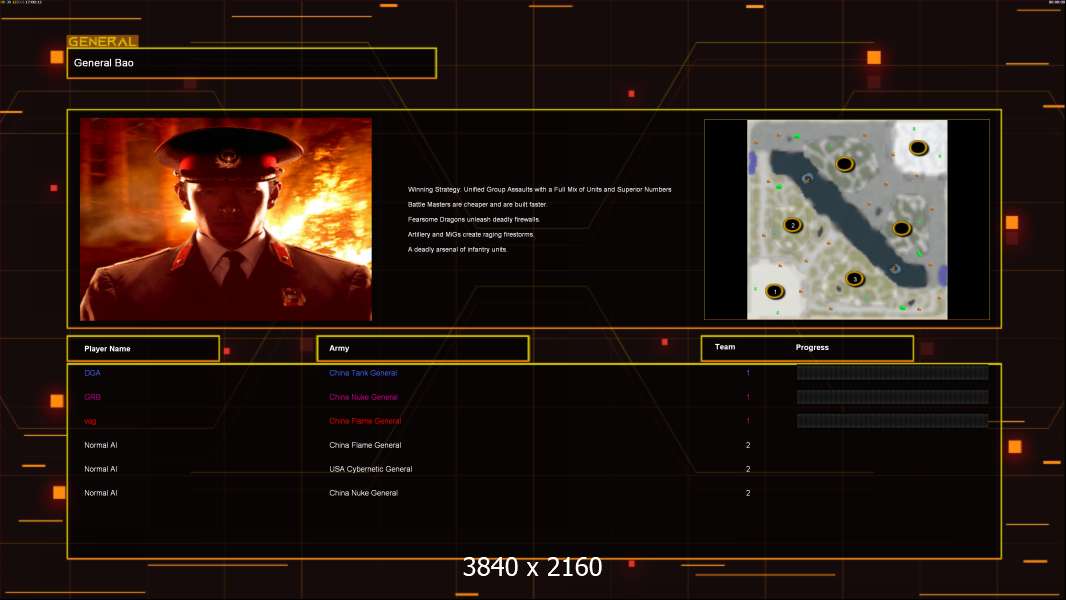Click the loading progress bar in DGA's row

pos(892,372)
